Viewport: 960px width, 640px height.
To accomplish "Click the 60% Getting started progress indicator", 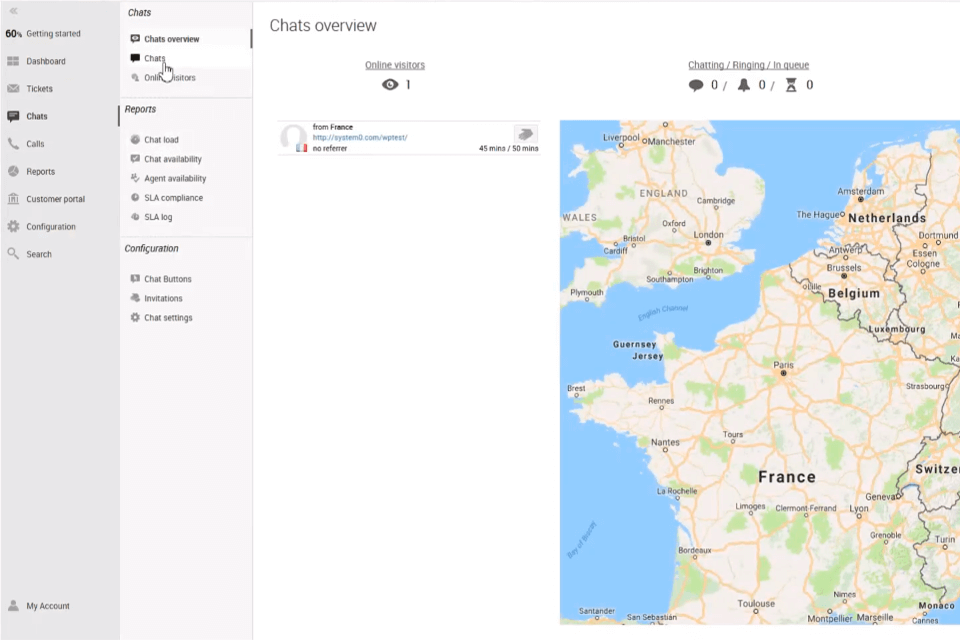I will pos(13,33).
